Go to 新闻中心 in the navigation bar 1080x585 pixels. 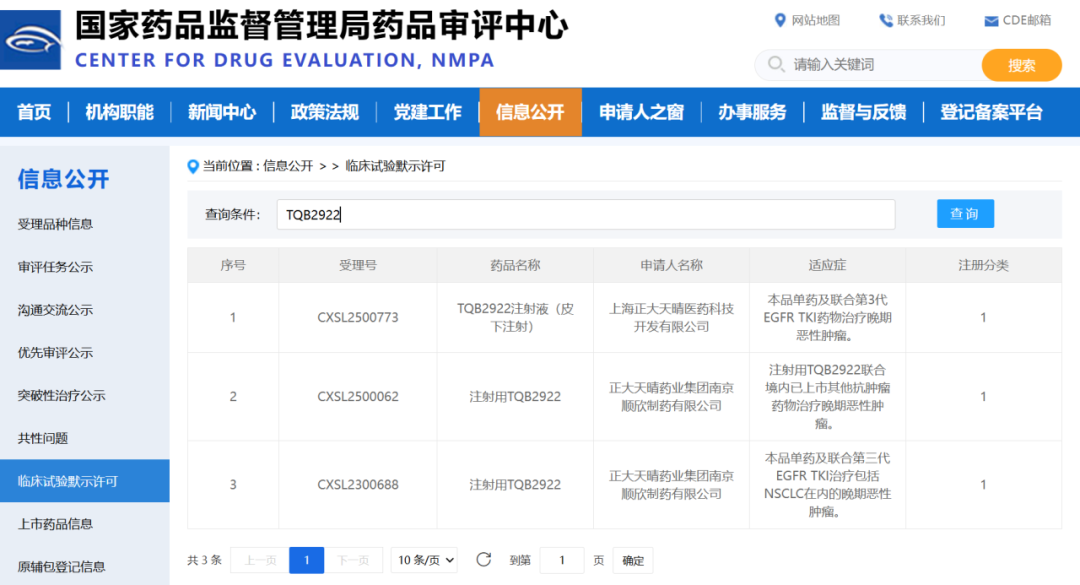(222, 112)
